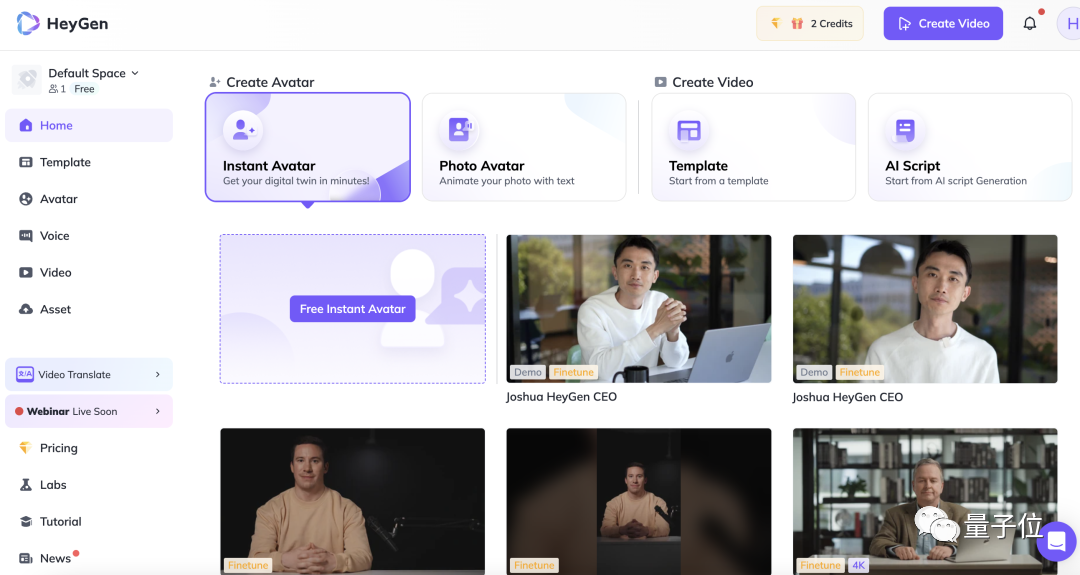Click the Labs flask icon
The image size is (1080, 575).
[26, 485]
